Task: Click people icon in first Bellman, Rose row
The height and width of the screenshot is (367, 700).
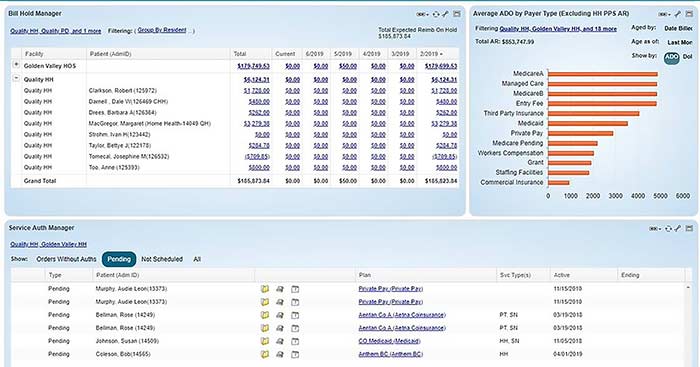Action: pos(280,315)
